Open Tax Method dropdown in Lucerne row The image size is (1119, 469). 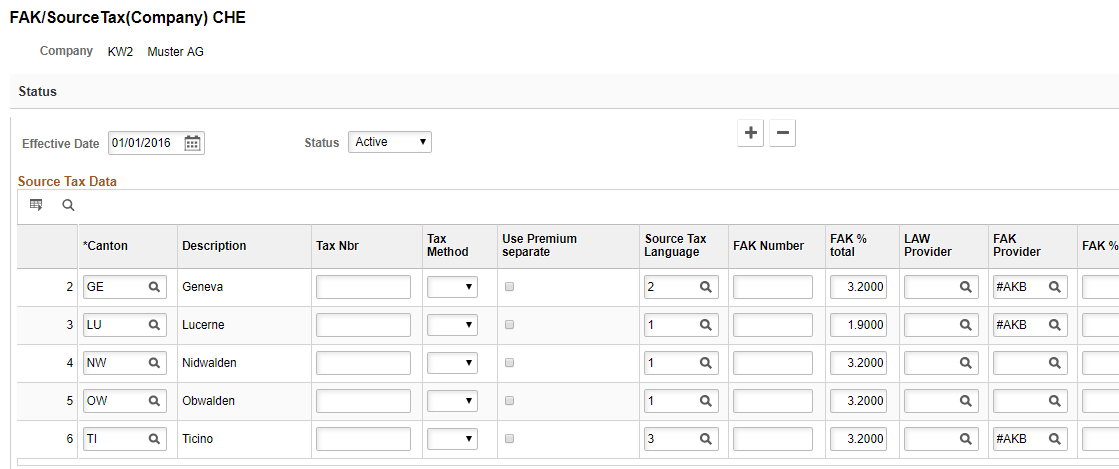tap(452, 325)
